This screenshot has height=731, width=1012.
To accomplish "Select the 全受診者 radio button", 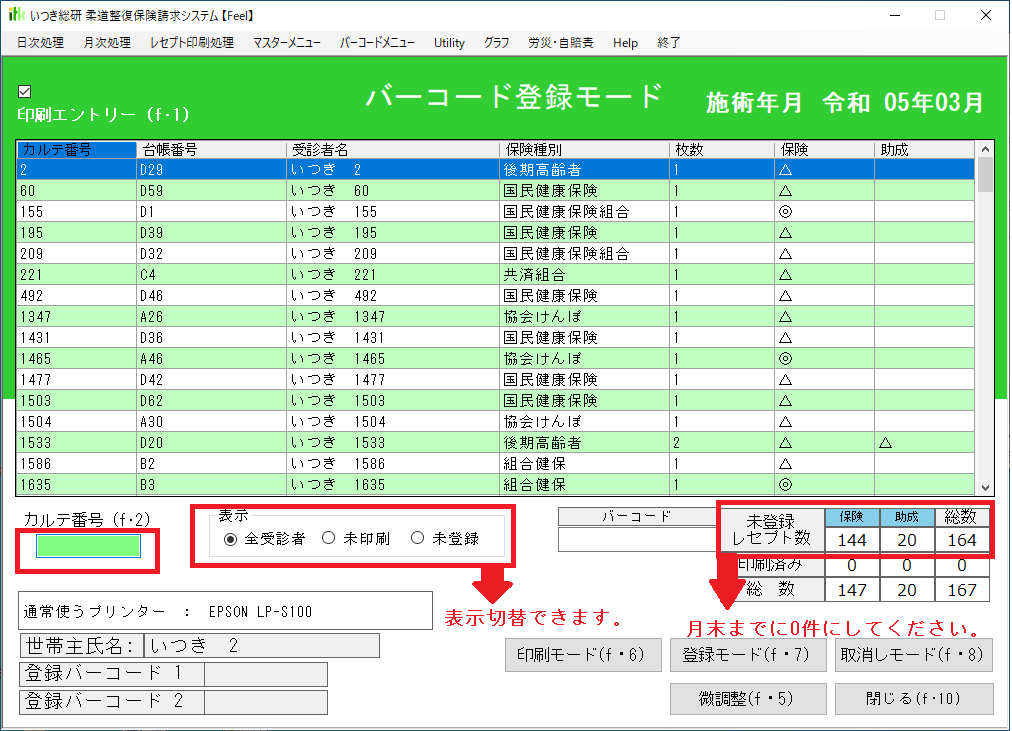I will click(231, 539).
